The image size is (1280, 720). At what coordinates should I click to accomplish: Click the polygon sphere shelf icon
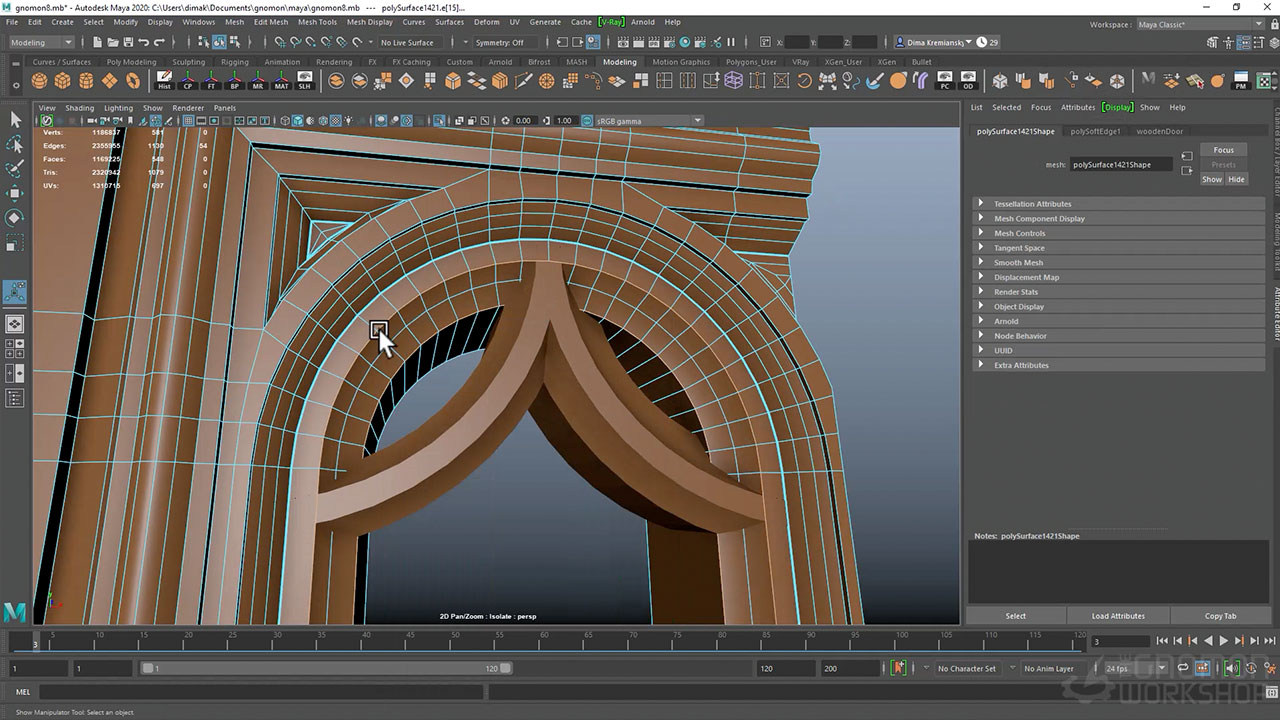coord(40,81)
